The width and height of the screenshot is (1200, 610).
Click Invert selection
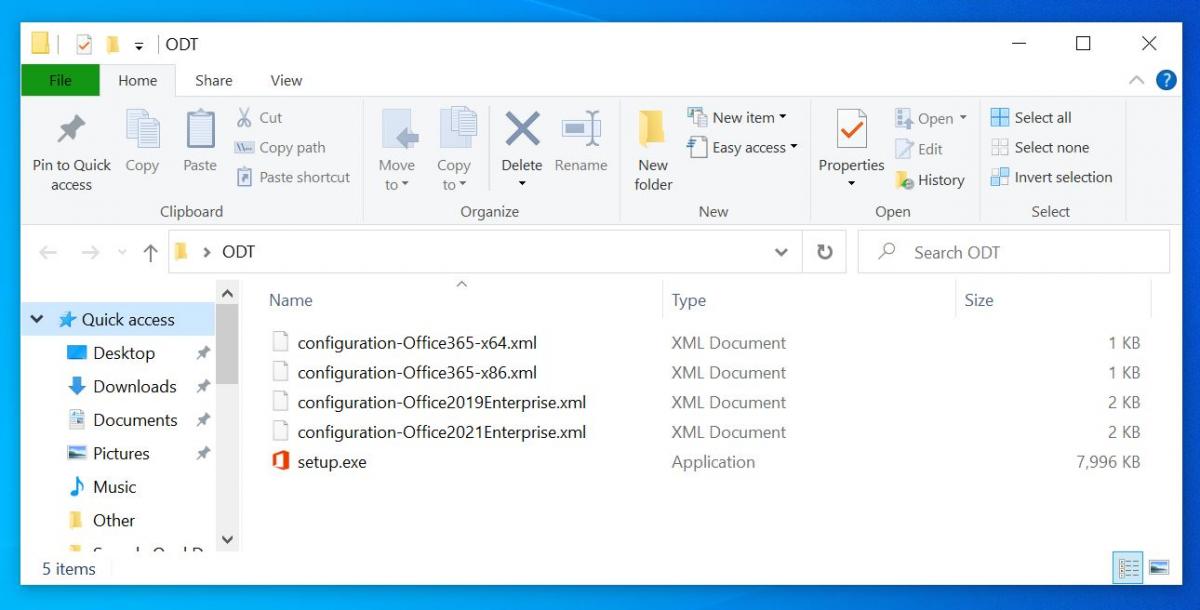click(x=1051, y=177)
